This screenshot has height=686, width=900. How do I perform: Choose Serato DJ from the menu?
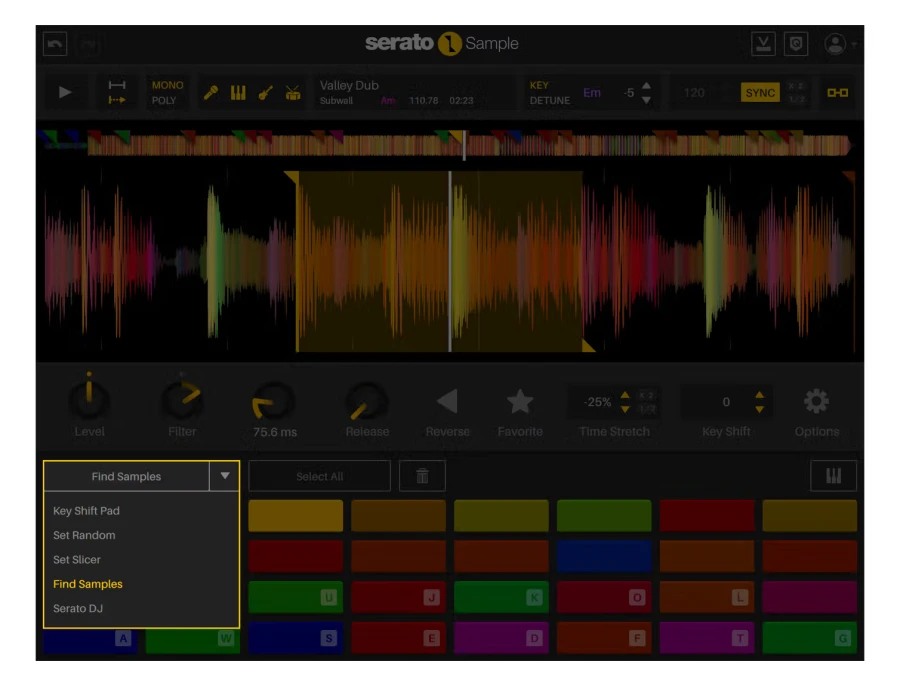[77, 609]
